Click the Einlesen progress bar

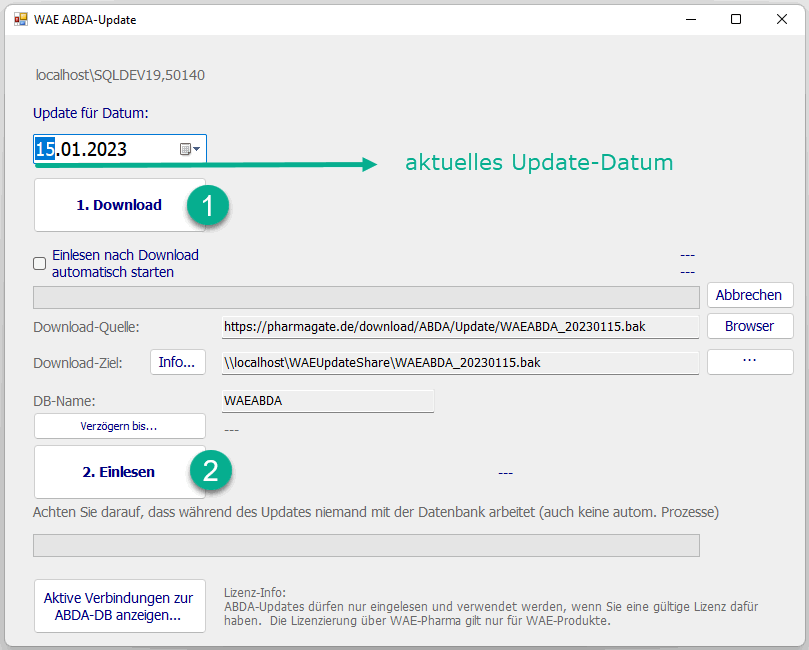pos(366,545)
